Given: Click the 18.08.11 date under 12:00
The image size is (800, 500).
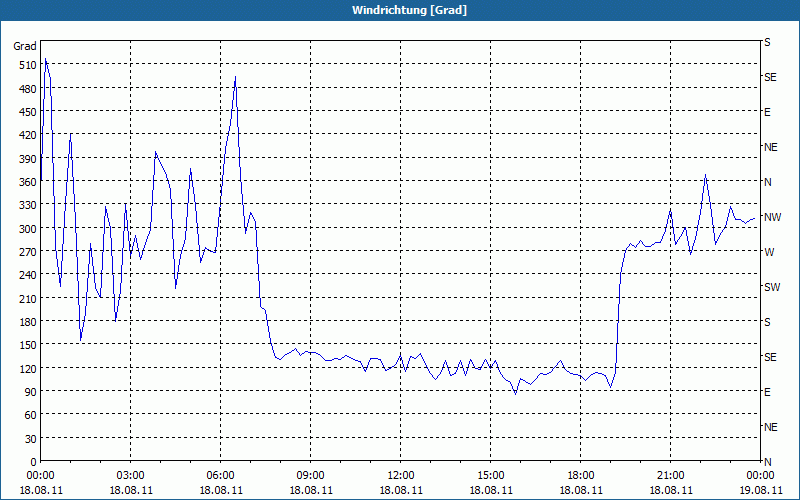Looking at the screenshot, I should point(401,490).
